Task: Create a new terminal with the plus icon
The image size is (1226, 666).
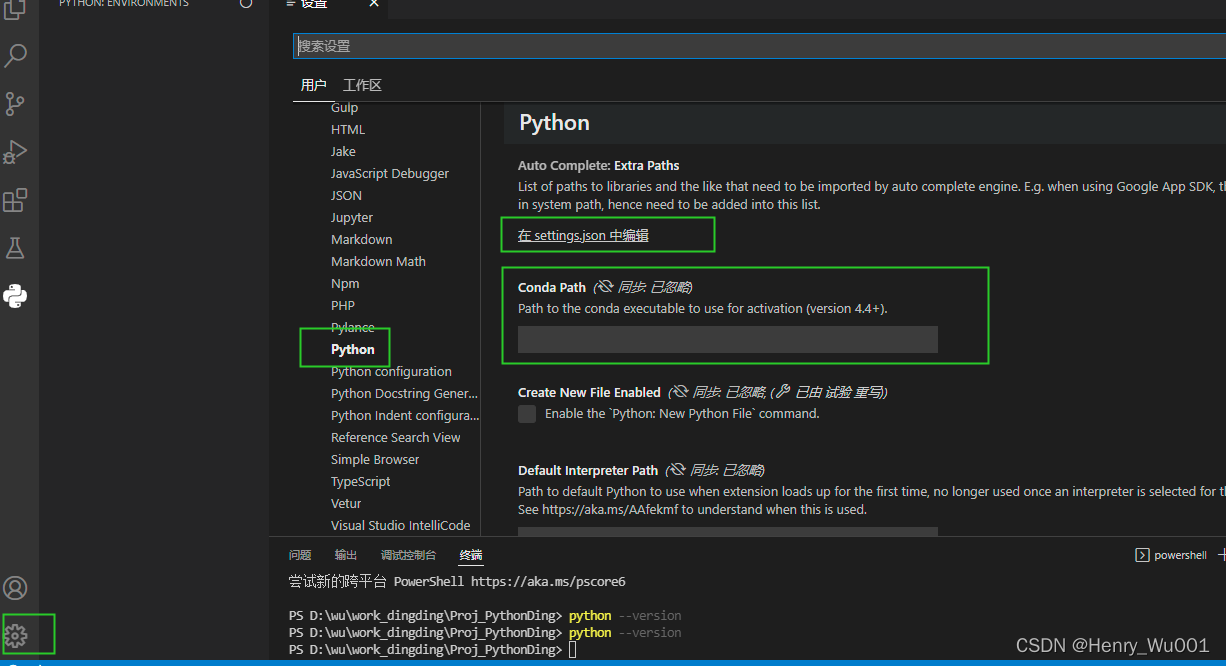Action: [1221, 554]
